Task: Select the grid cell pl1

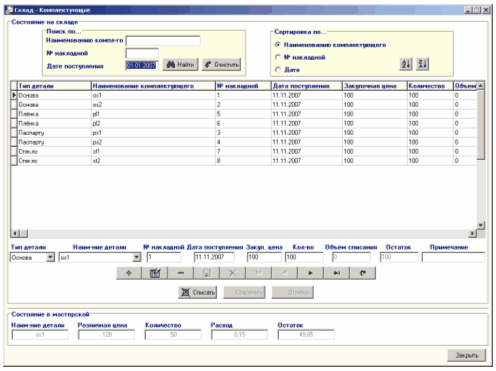Action: [x=153, y=114]
